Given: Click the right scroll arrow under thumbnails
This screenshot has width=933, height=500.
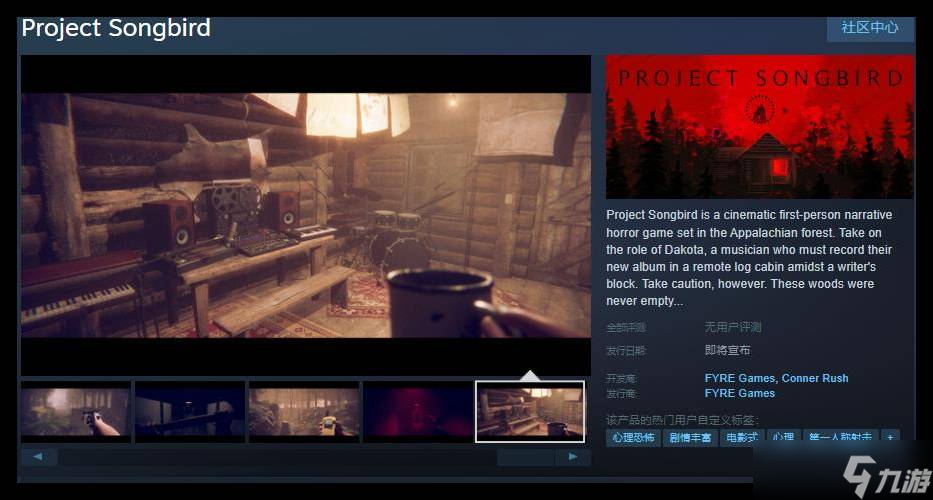Looking at the screenshot, I should pos(572,457).
